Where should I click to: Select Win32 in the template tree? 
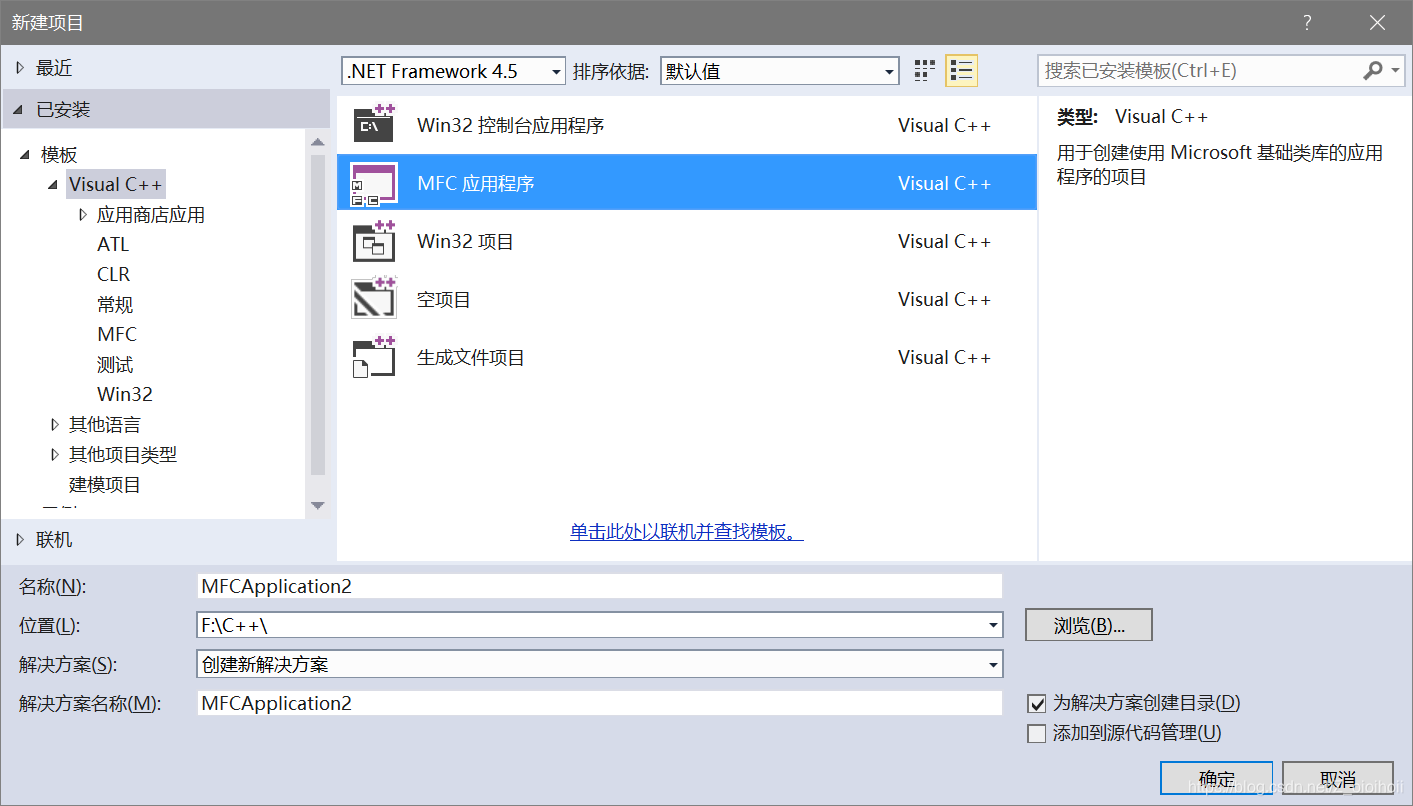point(125,394)
